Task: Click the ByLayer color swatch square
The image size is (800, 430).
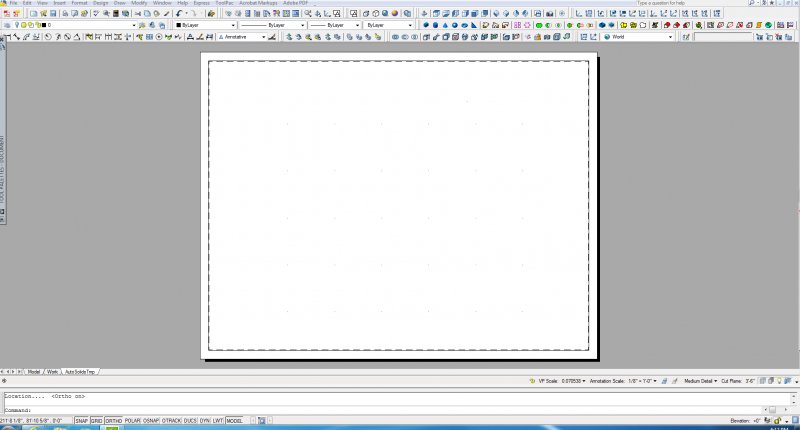Action: (179, 25)
